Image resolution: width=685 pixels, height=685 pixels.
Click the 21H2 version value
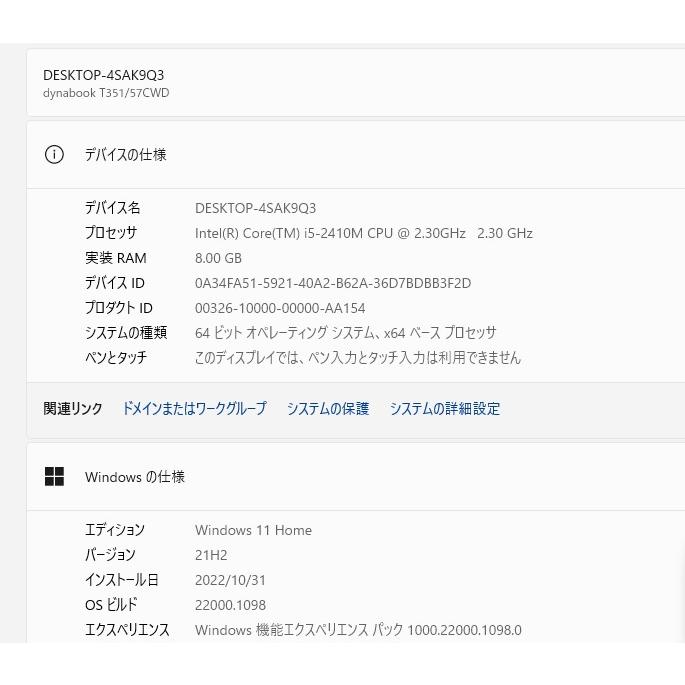point(209,555)
